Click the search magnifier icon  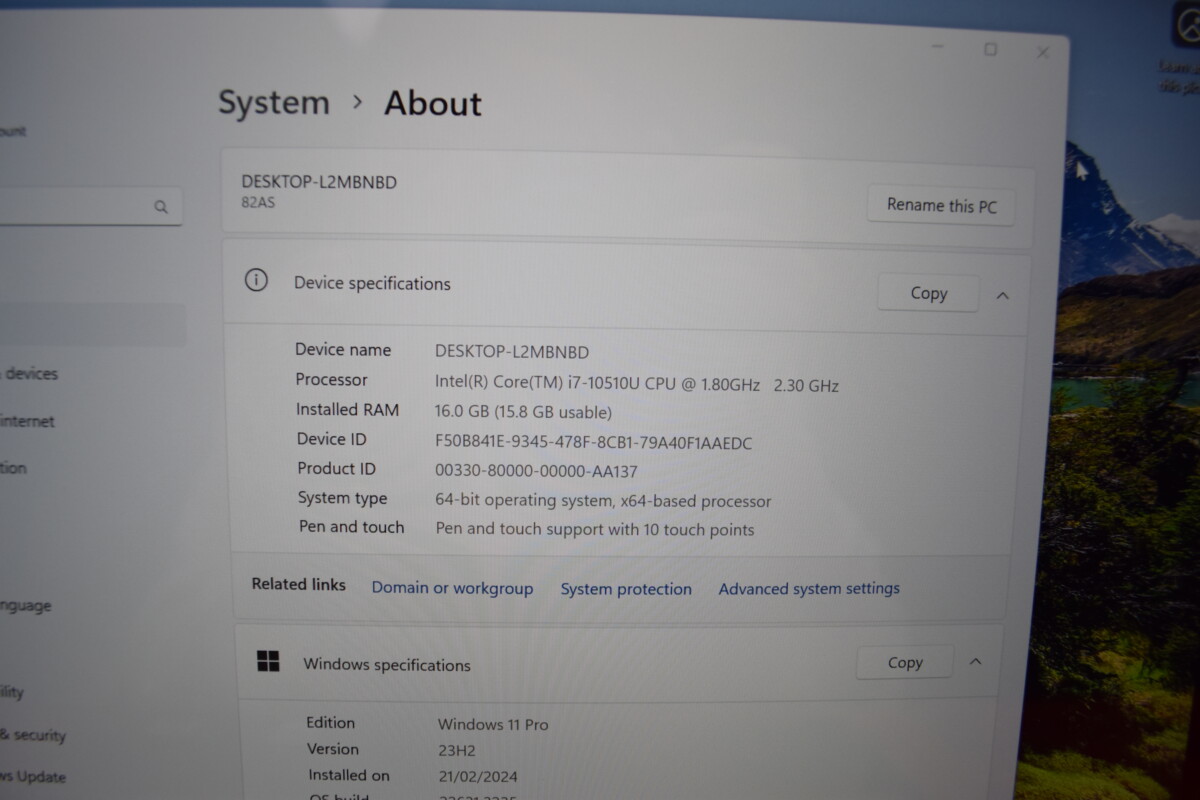tap(160, 207)
